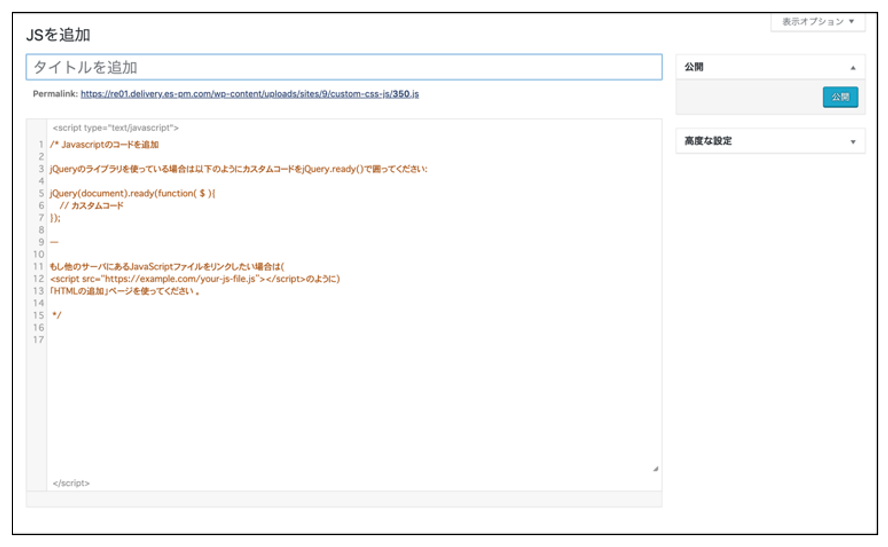888x547 pixels.
Task: Click the blue 公開 button
Action: (840, 97)
